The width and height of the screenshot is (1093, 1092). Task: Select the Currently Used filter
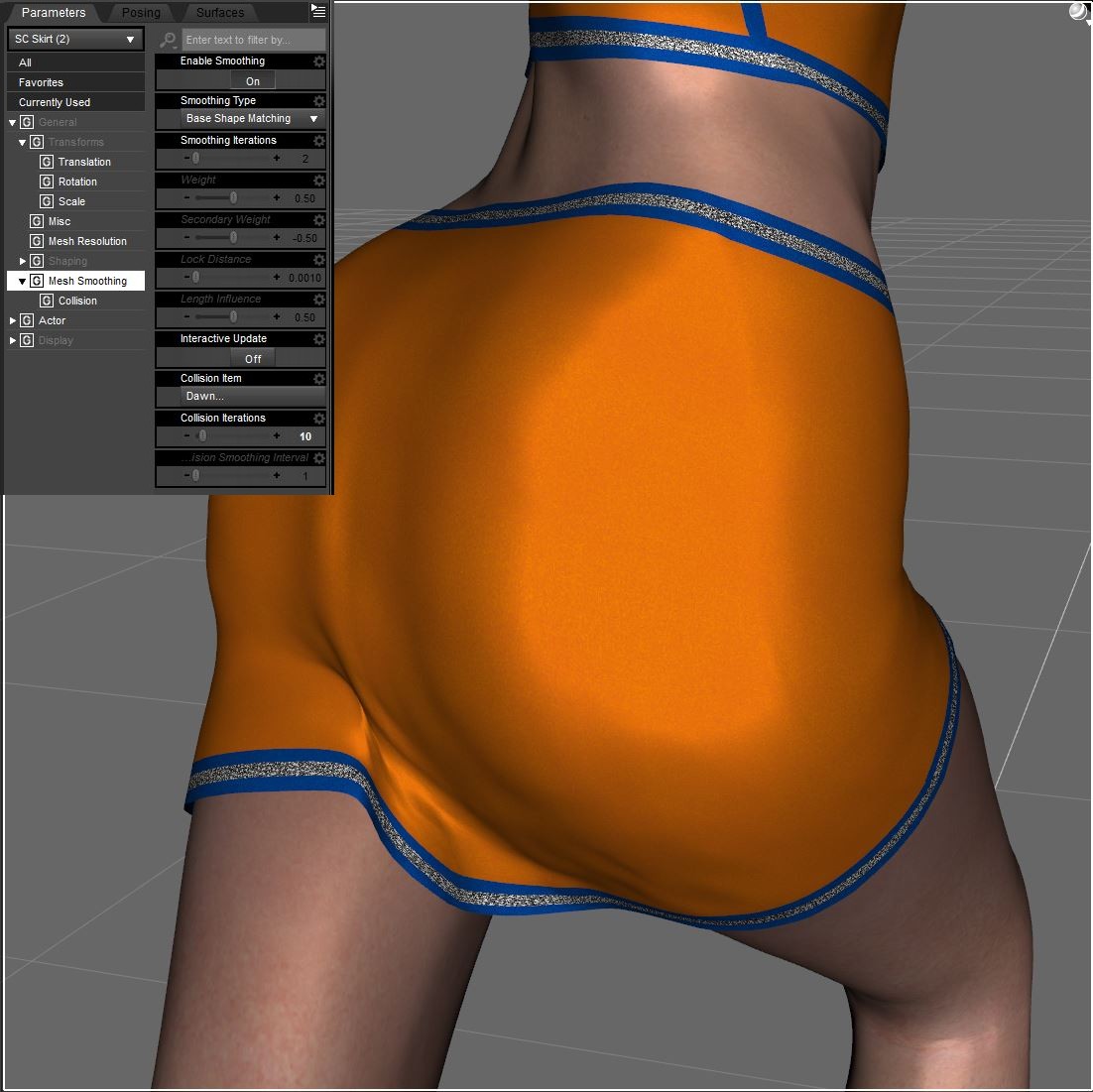click(x=55, y=102)
